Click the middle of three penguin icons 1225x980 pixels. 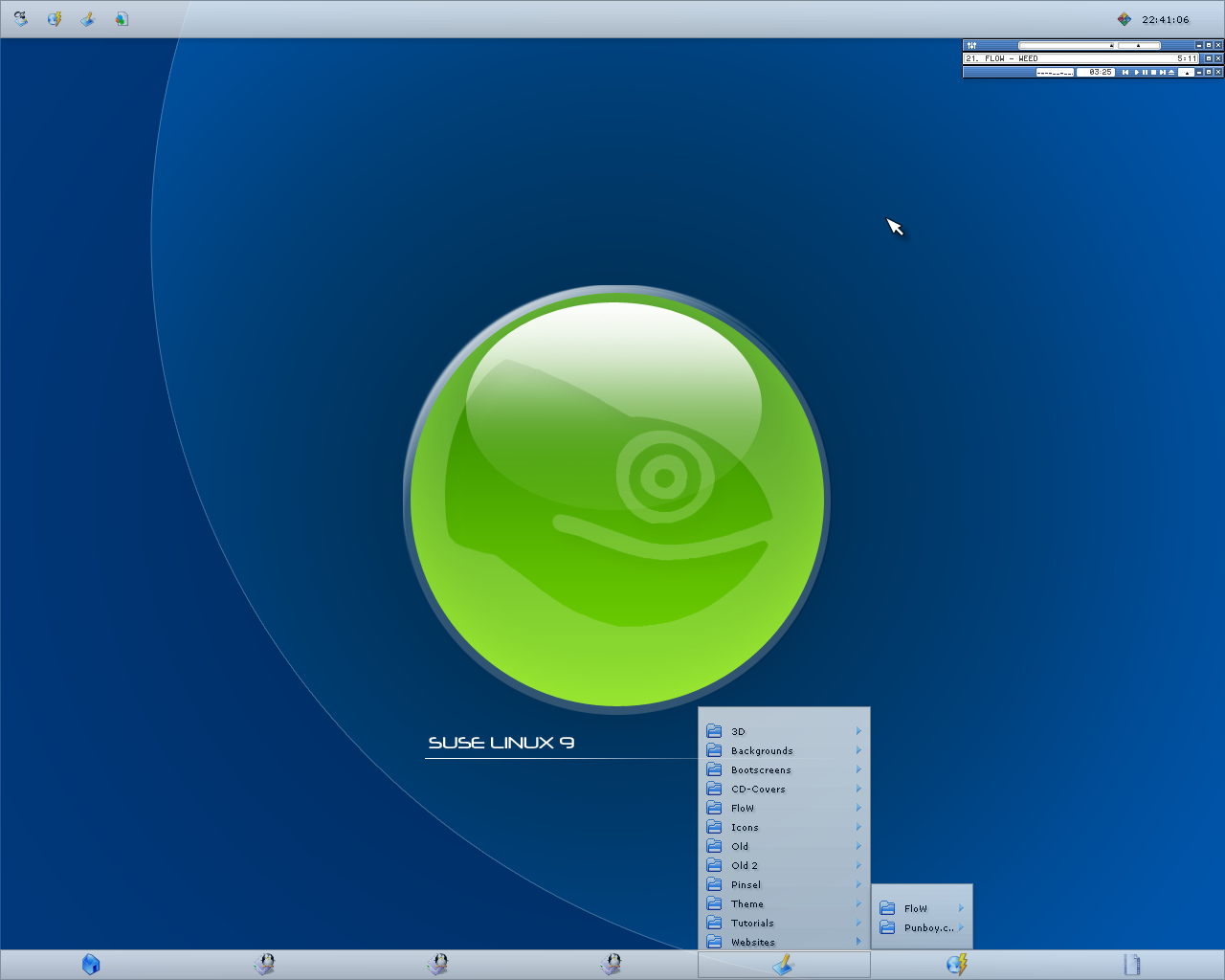click(x=438, y=965)
